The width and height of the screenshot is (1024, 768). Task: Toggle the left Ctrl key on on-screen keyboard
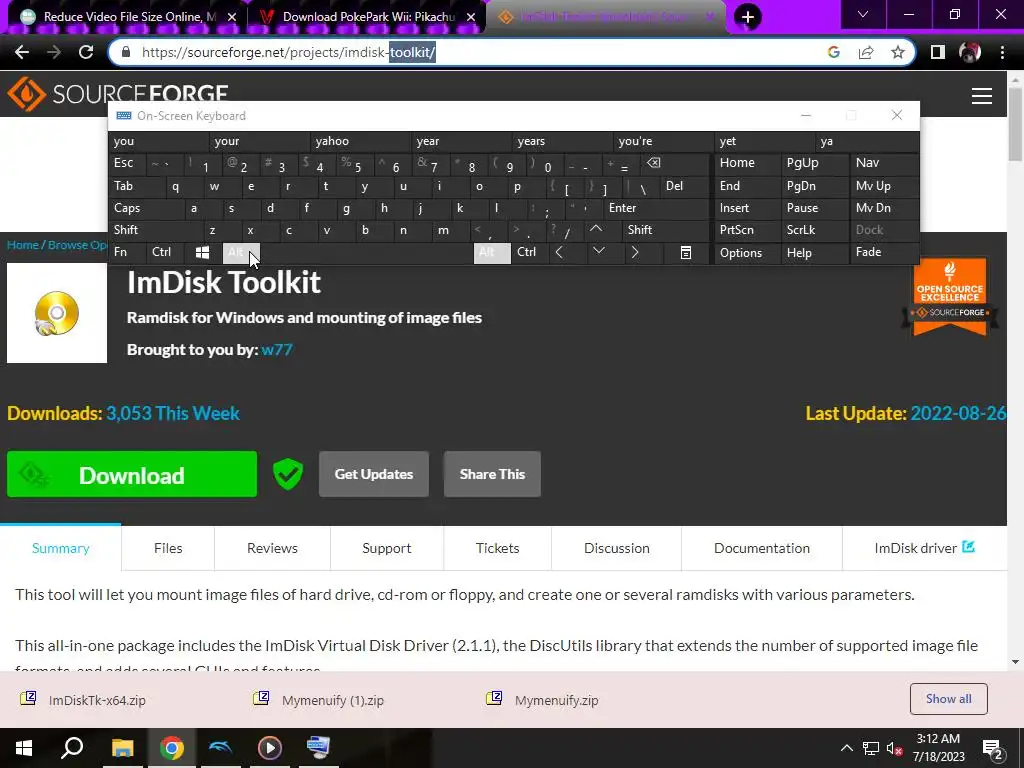(x=166, y=252)
